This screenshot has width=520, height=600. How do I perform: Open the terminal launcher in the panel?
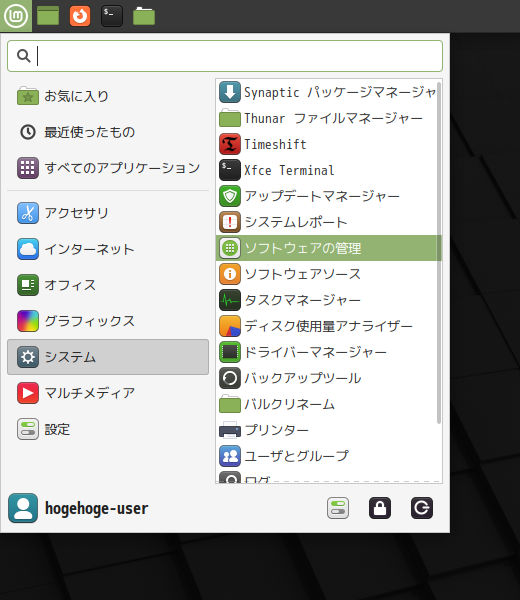click(112, 16)
